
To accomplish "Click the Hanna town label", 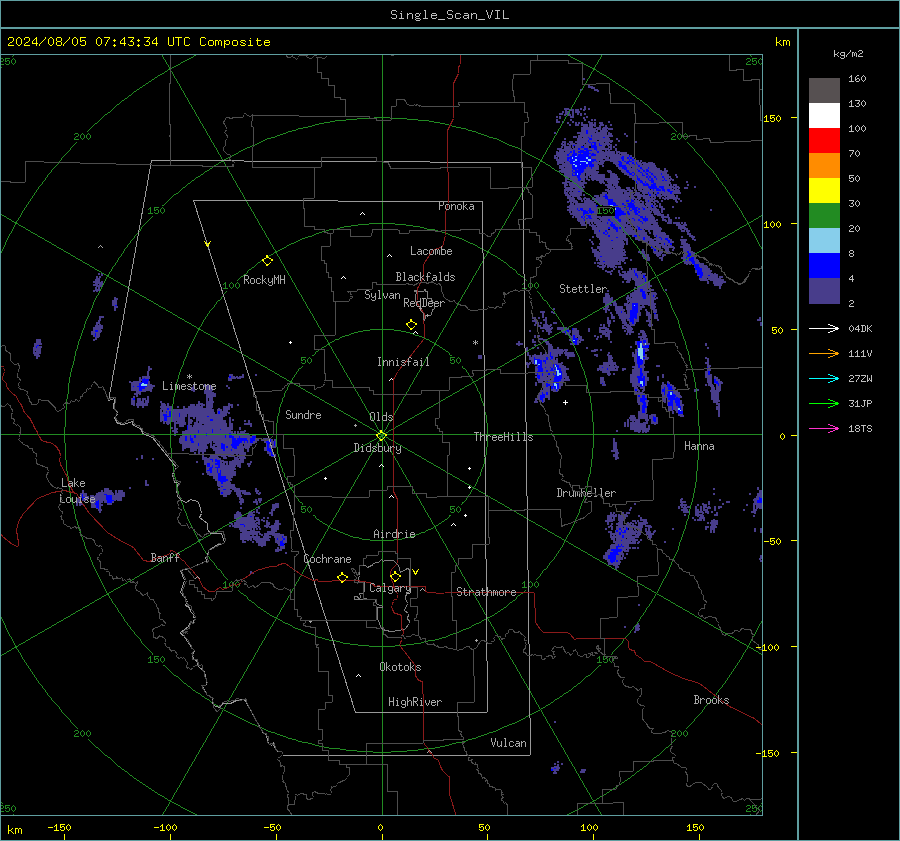I will [x=699, y=447].
